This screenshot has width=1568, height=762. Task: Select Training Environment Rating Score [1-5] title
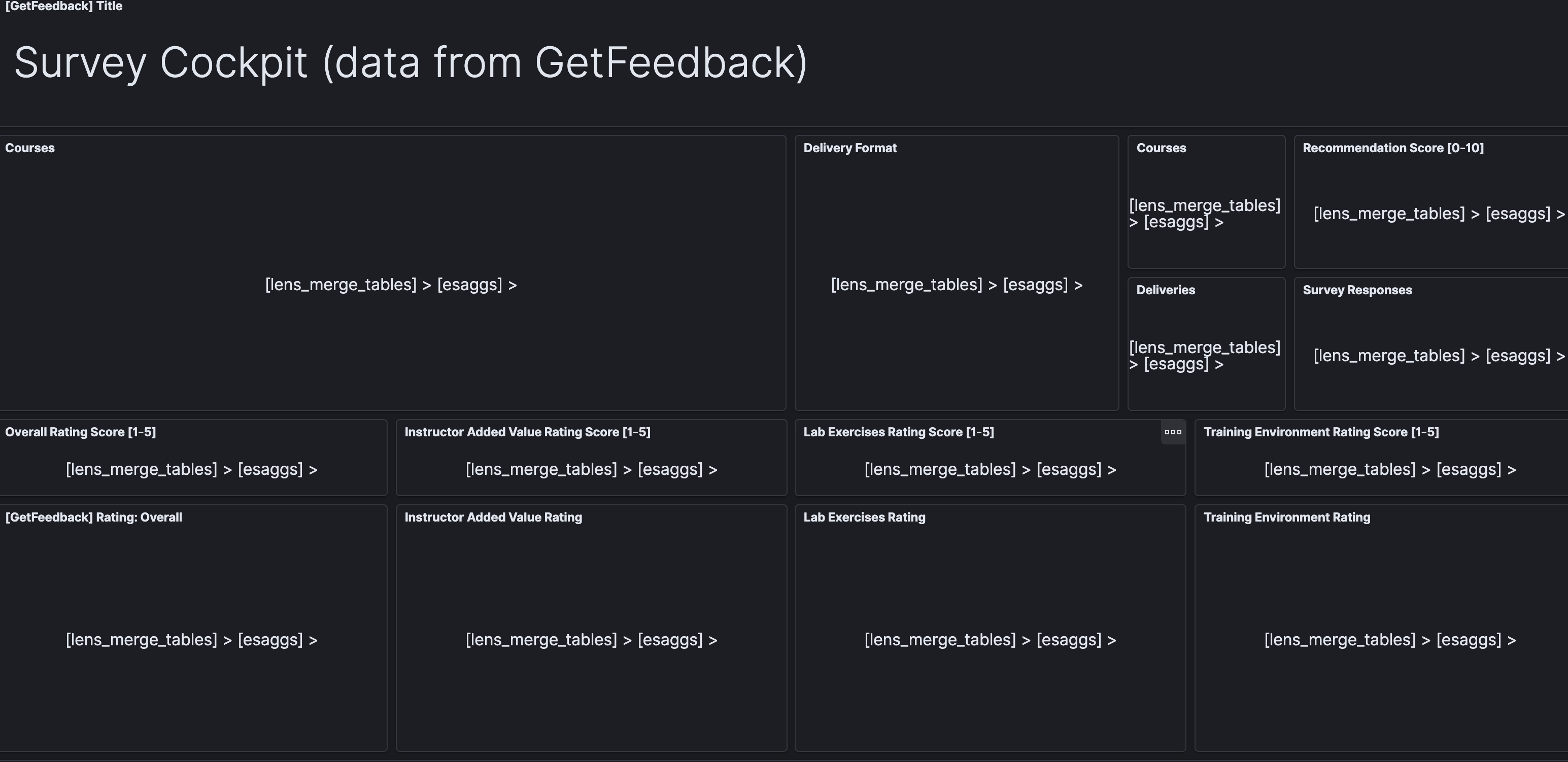point(1321,432)
